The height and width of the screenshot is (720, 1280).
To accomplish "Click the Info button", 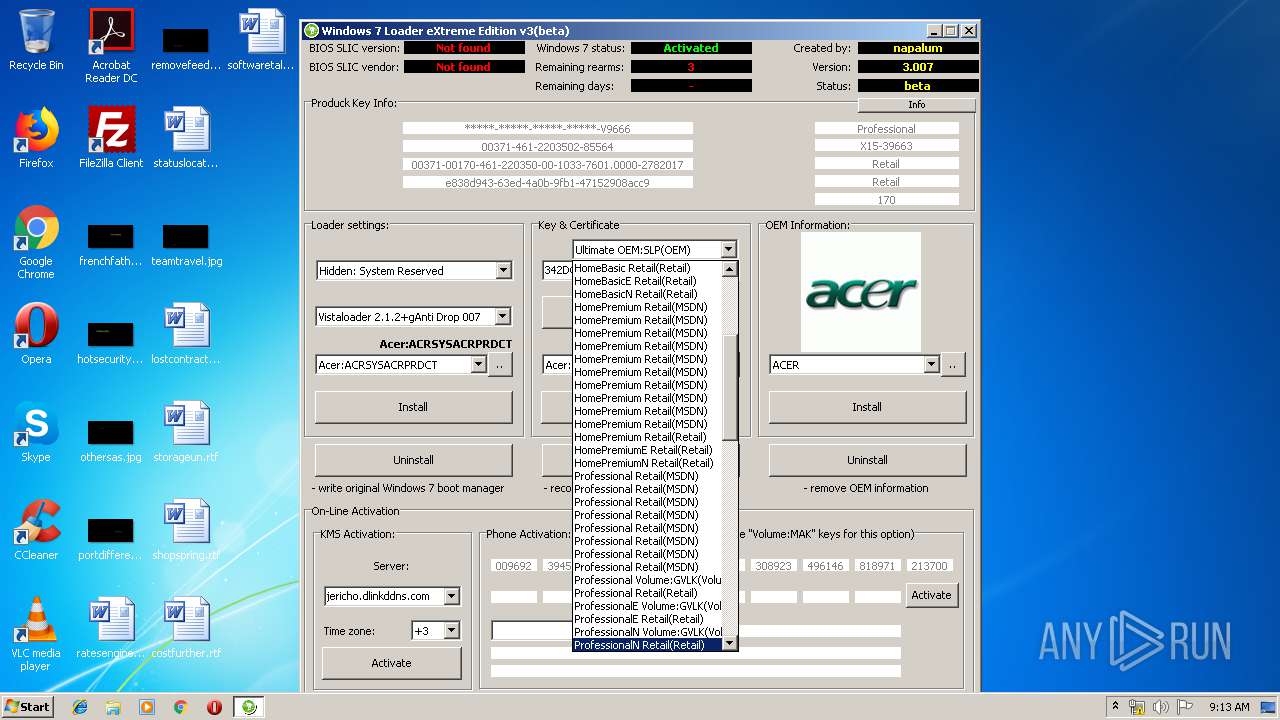I will (x=916, y=105).
